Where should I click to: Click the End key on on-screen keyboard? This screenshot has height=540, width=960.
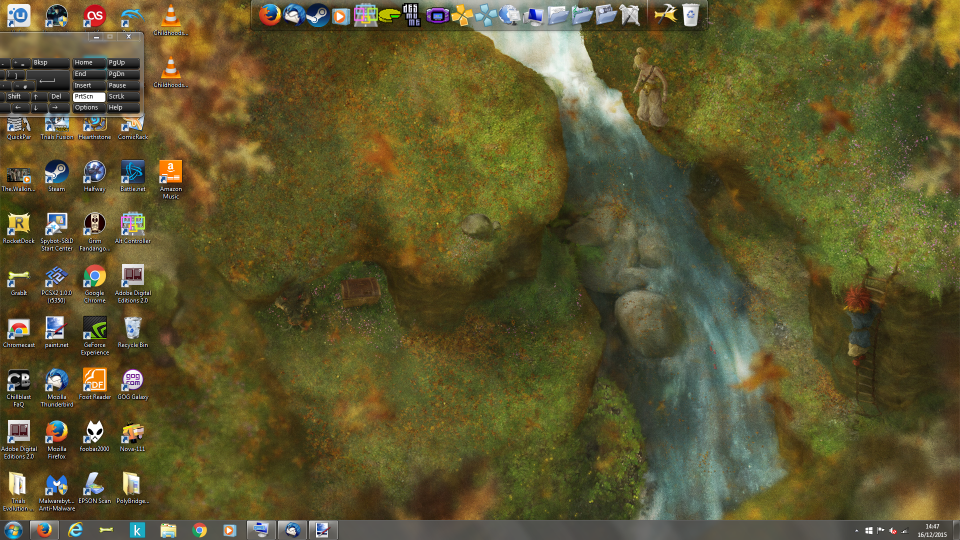89,74
